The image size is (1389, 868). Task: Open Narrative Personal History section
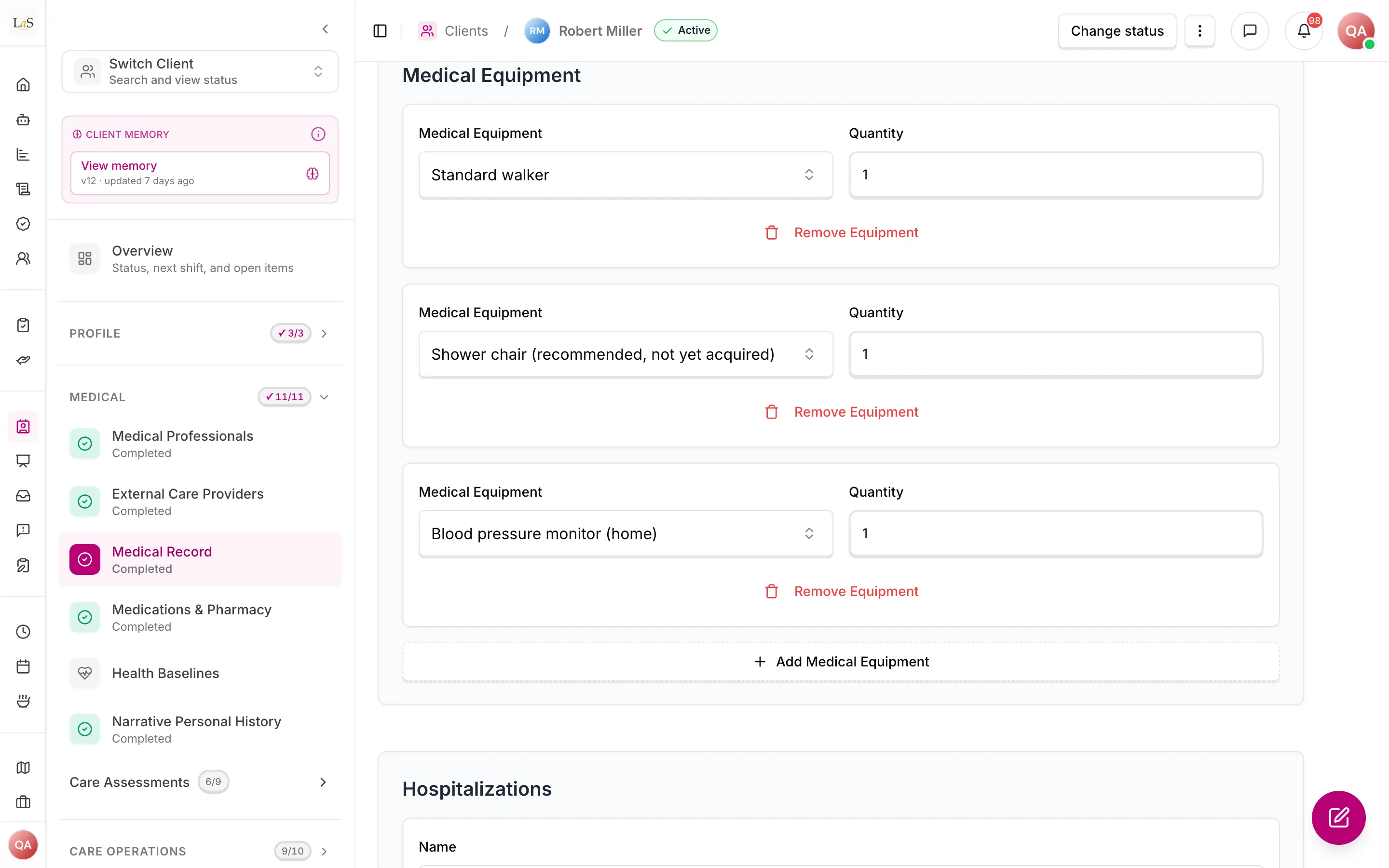(200, 730)
